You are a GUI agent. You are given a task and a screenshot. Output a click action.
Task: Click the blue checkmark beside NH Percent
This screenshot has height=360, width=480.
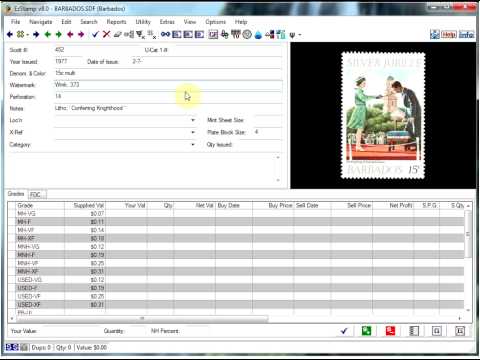coord(344,331)
